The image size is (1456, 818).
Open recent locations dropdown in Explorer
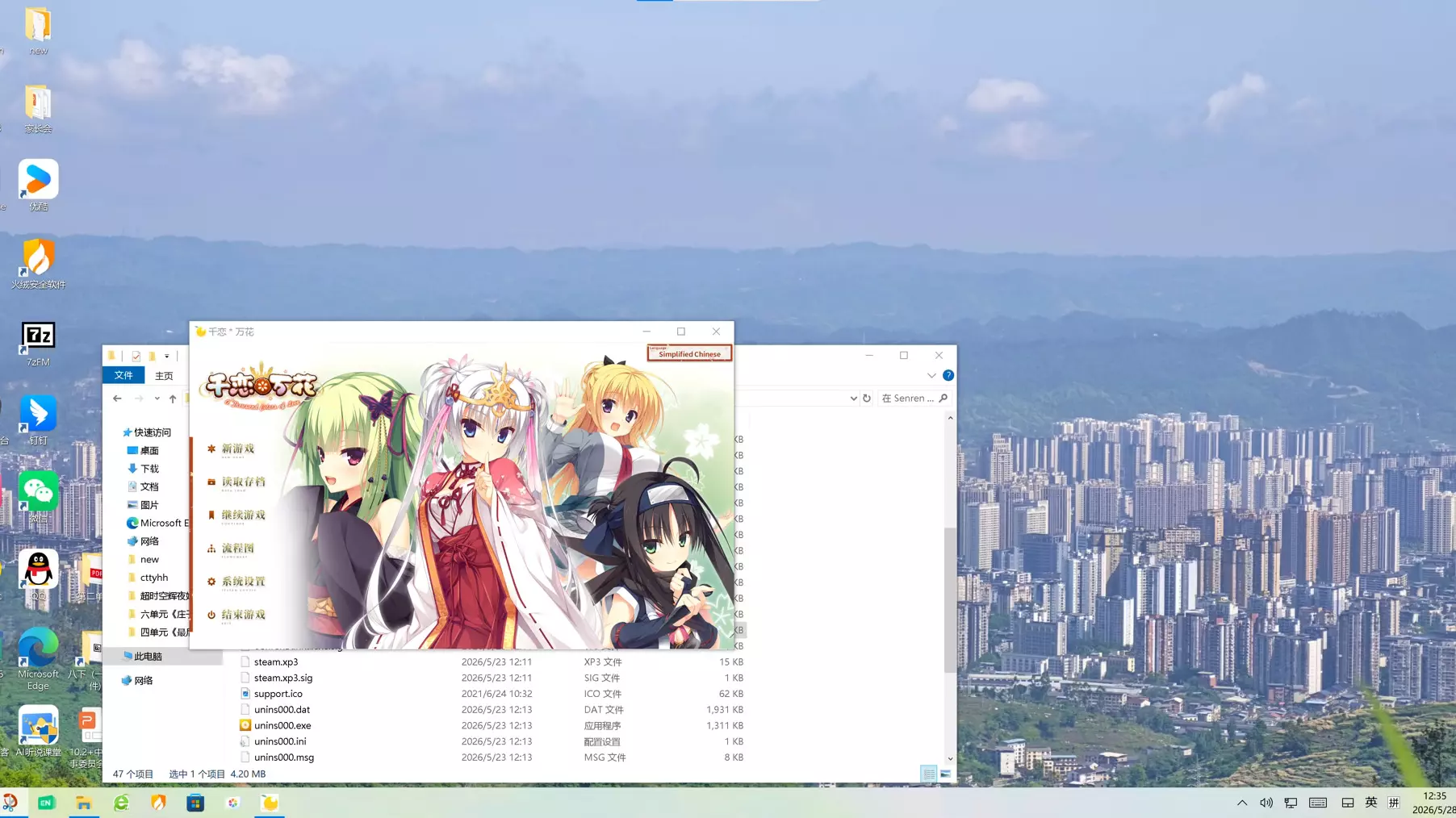click(x=157, y=399)
